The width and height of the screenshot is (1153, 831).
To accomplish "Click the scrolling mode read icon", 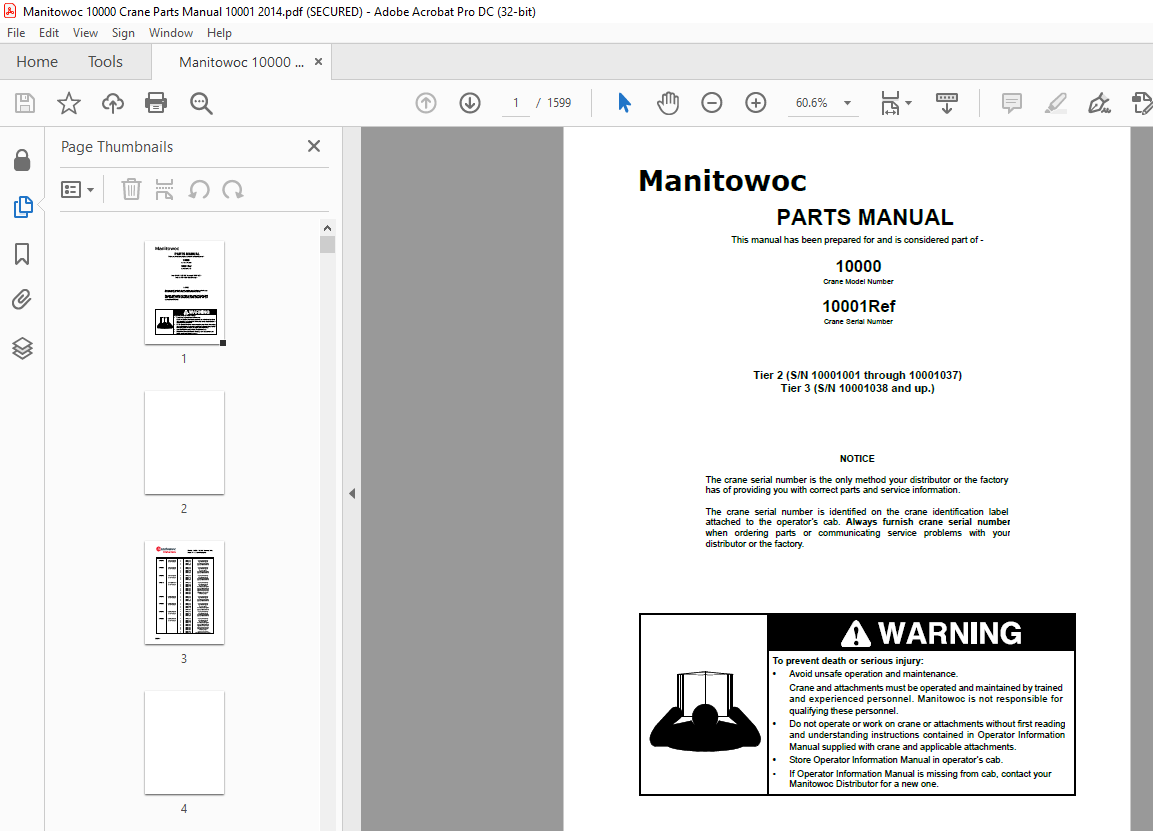I will coord(946,103).
